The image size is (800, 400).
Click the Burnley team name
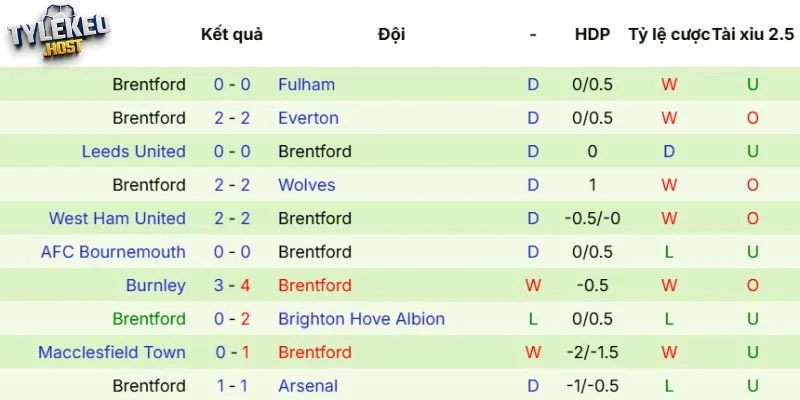tap(155, 286)
